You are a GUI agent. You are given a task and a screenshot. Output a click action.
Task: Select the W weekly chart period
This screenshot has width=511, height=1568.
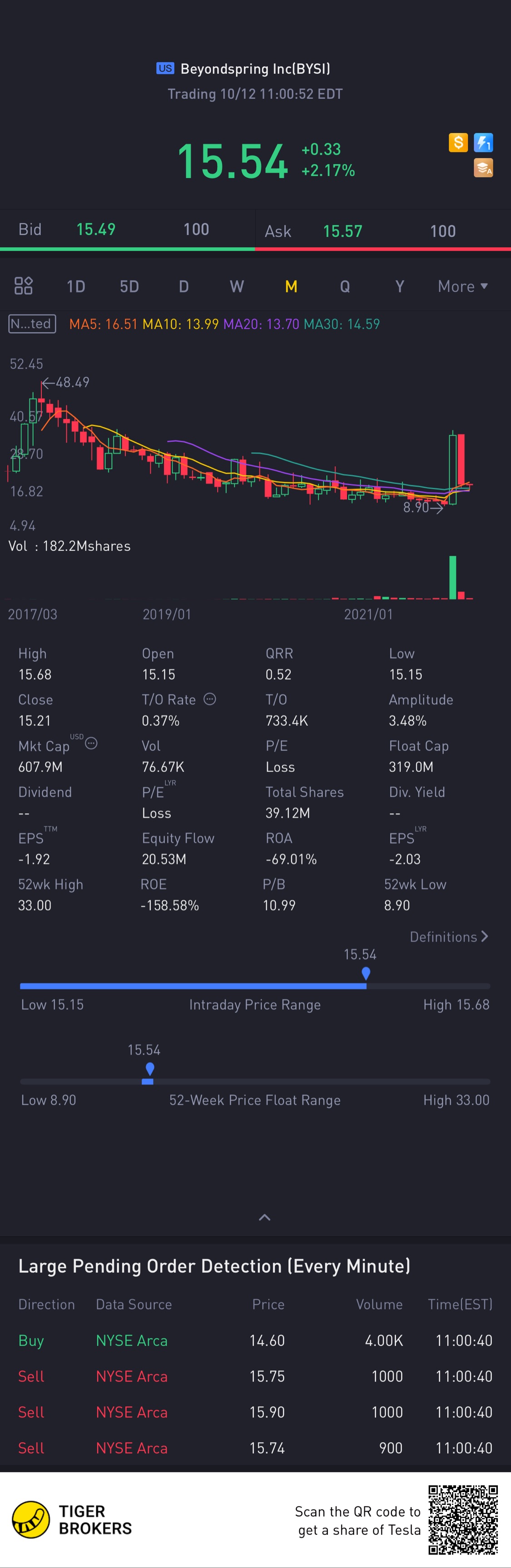pyautogui.click(x=237, y=286)
